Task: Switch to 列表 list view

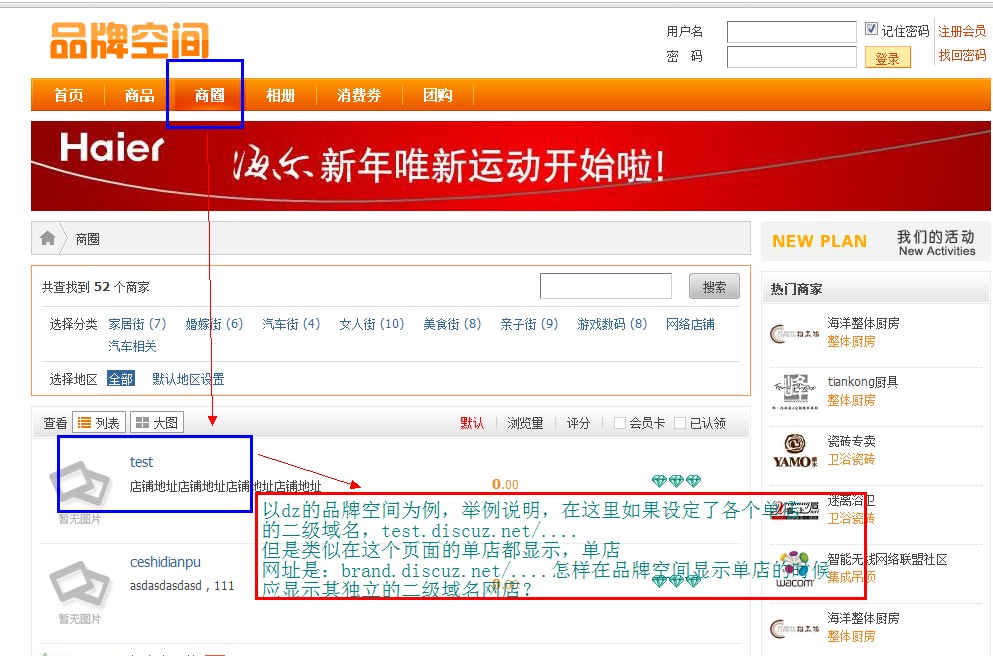Action: pyautogui.click(x=99, y=422)
